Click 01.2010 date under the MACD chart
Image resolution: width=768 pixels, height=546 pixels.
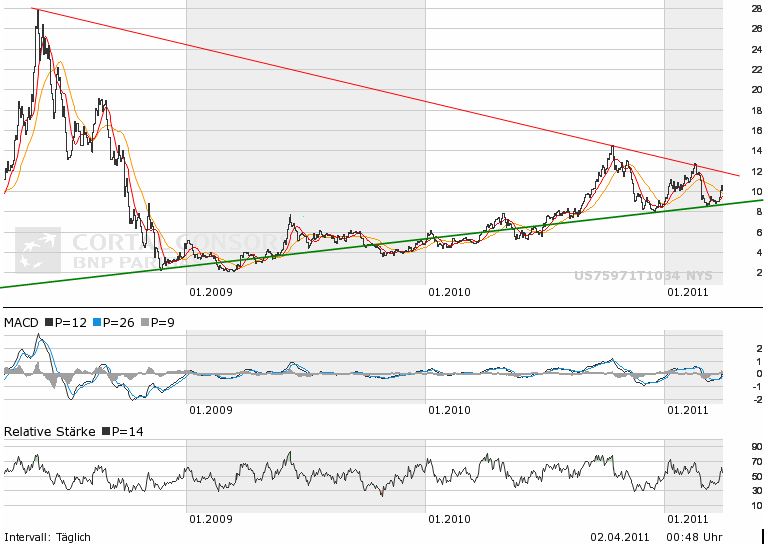point(449,410)
